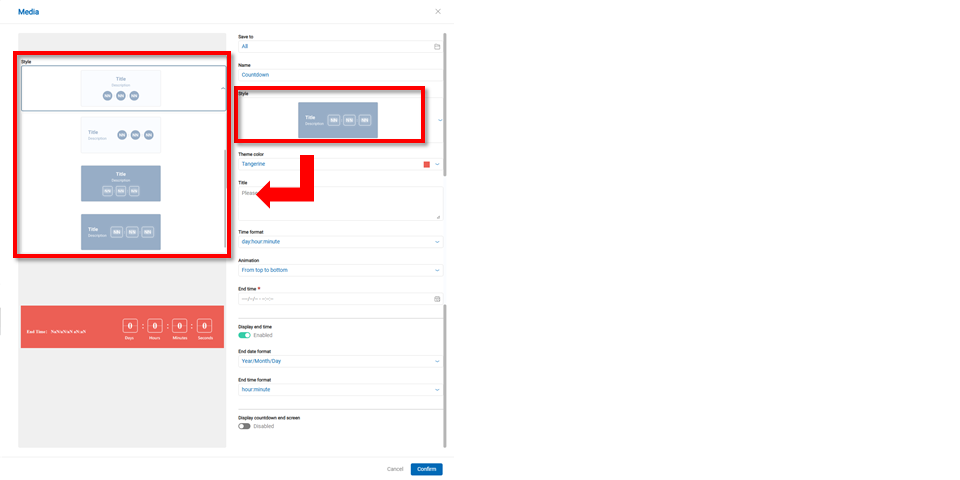The image size is (960, 480).
Task: Click the Cancel button
Action: pyautogui.click(x=395, y=469)
